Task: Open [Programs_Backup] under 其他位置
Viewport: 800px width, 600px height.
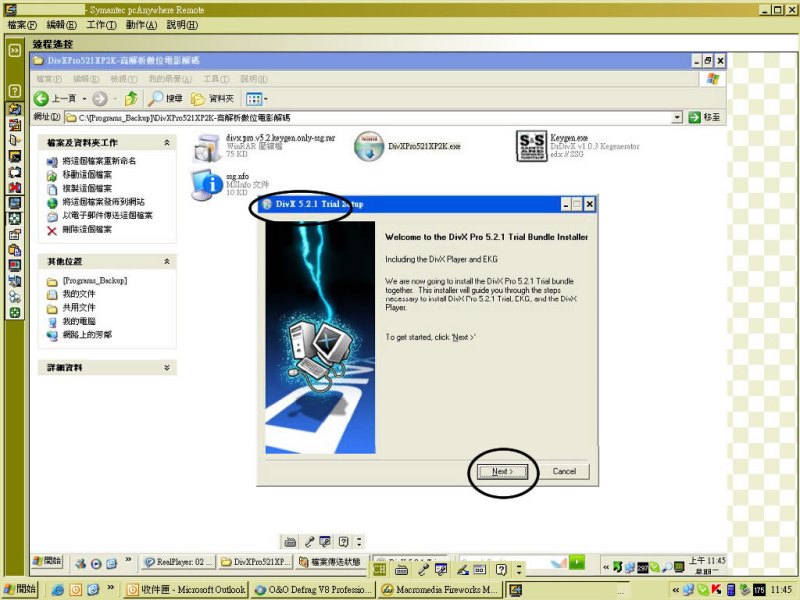Action: [x=95, y=281]
